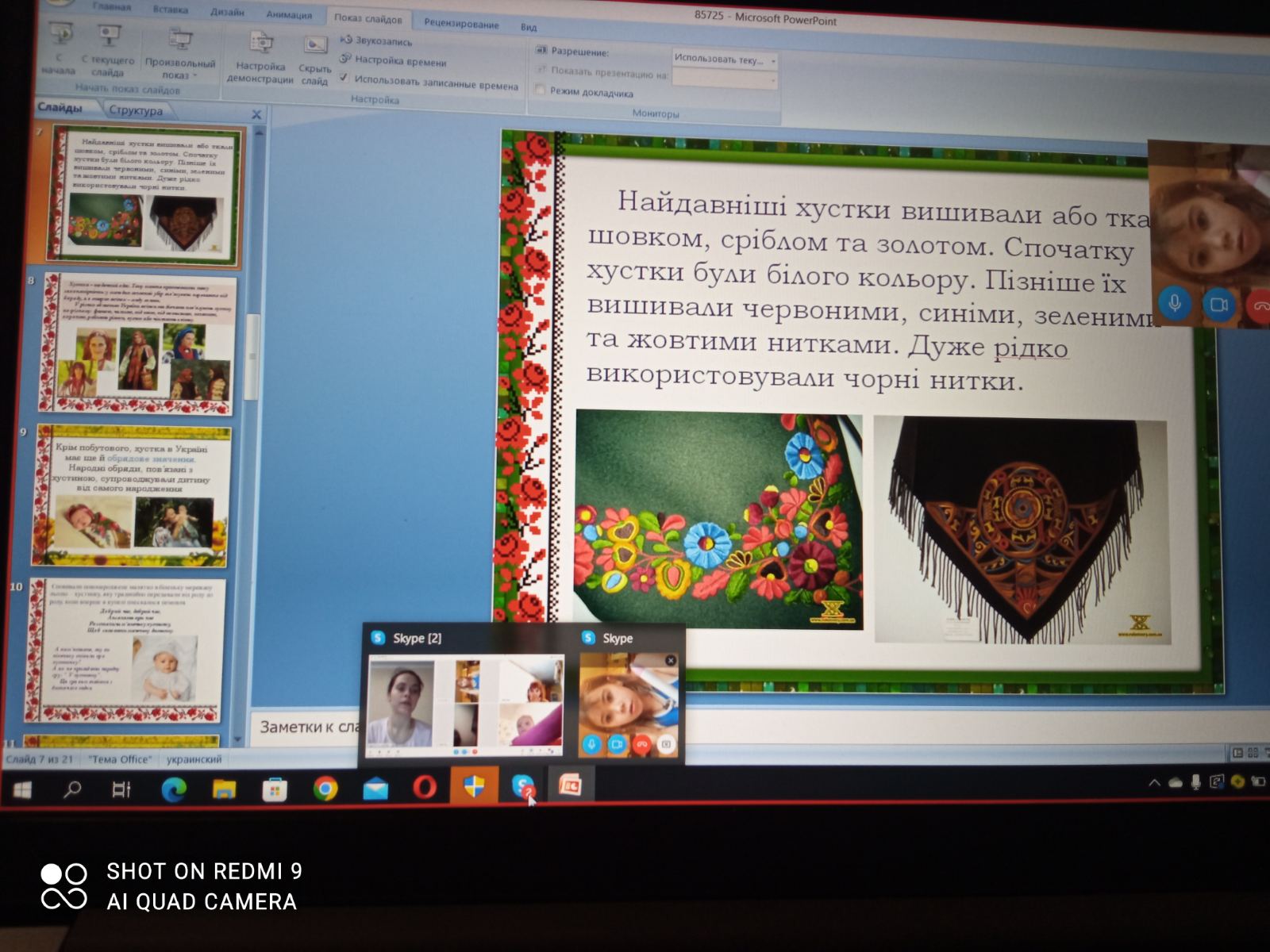Hang up in floating Skype call window
Screen dimensions: 1270x952
1260,305
